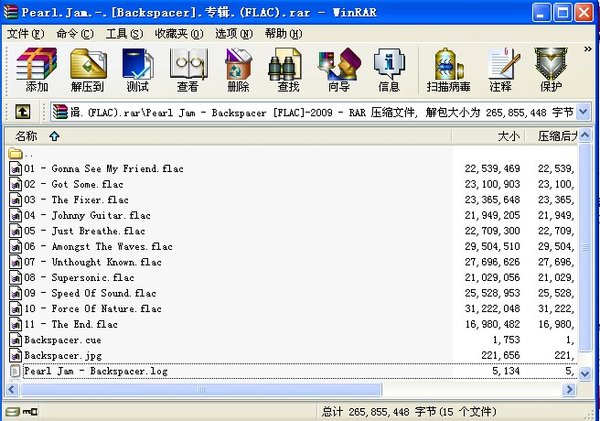600x421 pixels.
Task: Run the 测试 (Test) archive tool
Action: 137,70
